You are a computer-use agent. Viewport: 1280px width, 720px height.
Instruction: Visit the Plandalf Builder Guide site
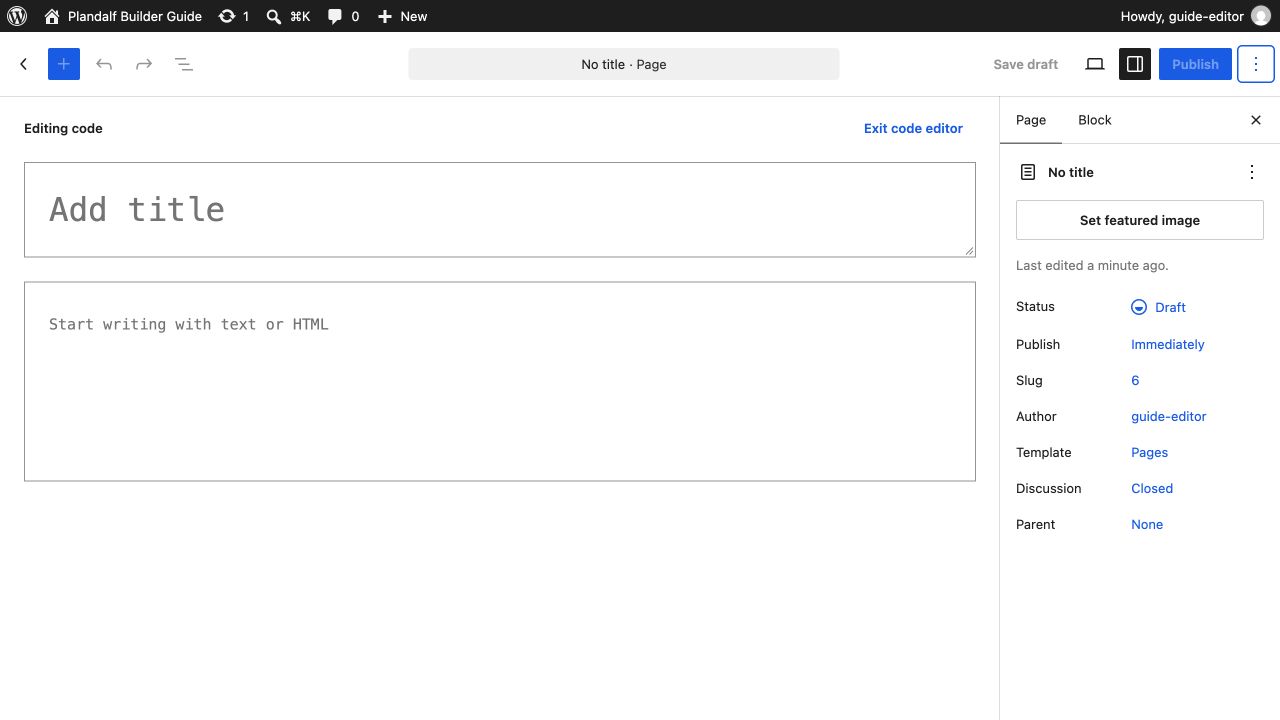123,16
